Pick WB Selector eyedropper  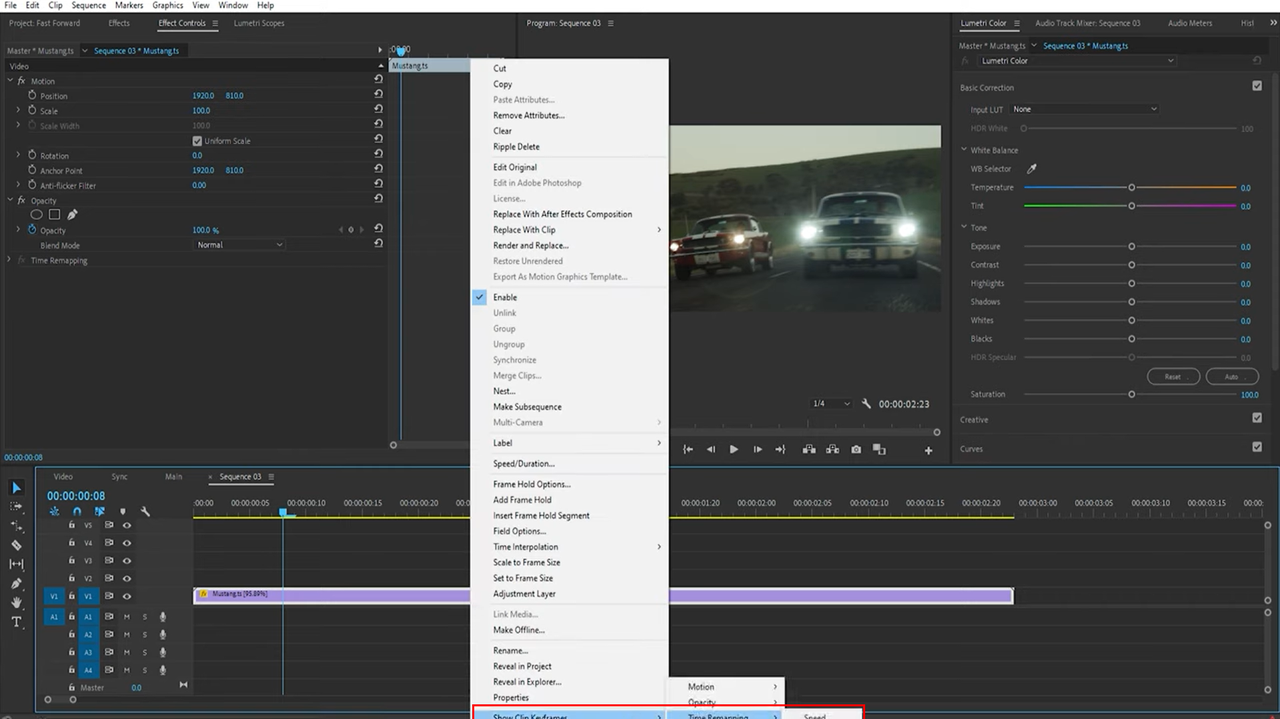point(1031,169)
